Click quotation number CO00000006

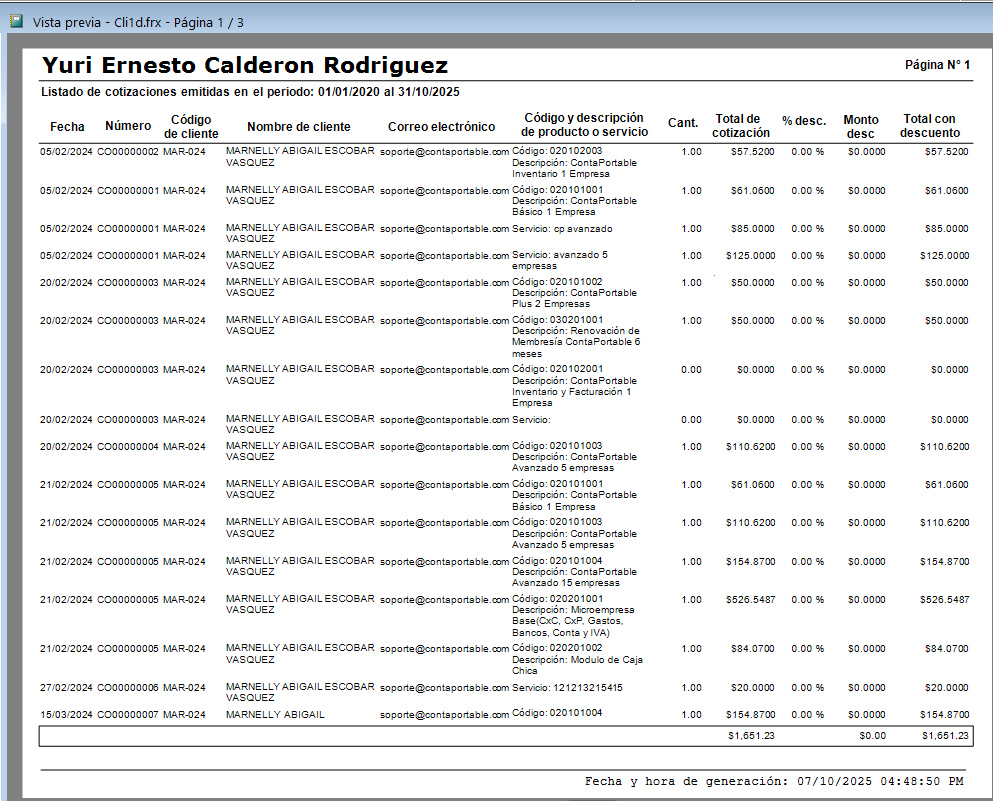click(128, 688)
